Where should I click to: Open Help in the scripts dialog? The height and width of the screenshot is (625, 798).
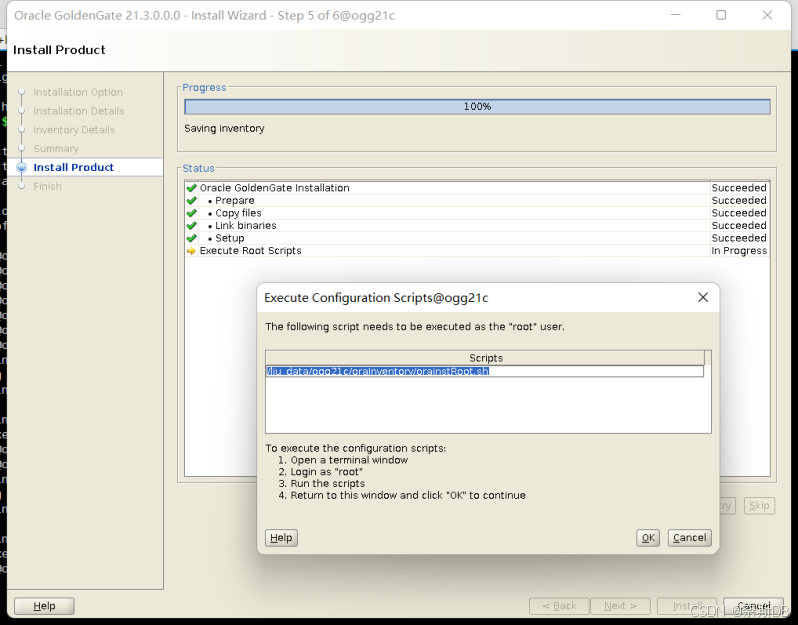click(281, 537)
